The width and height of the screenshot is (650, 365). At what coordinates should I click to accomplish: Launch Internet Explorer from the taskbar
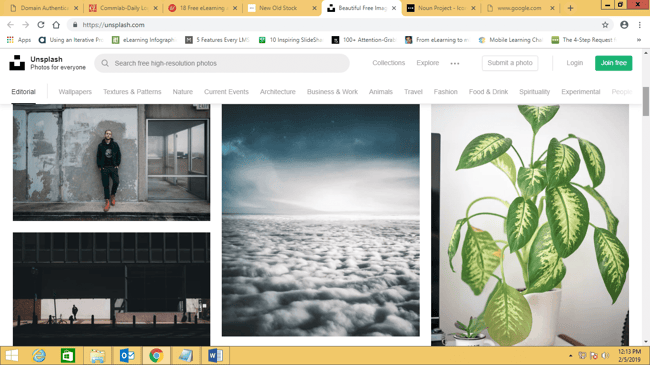(x=39, y=355)
